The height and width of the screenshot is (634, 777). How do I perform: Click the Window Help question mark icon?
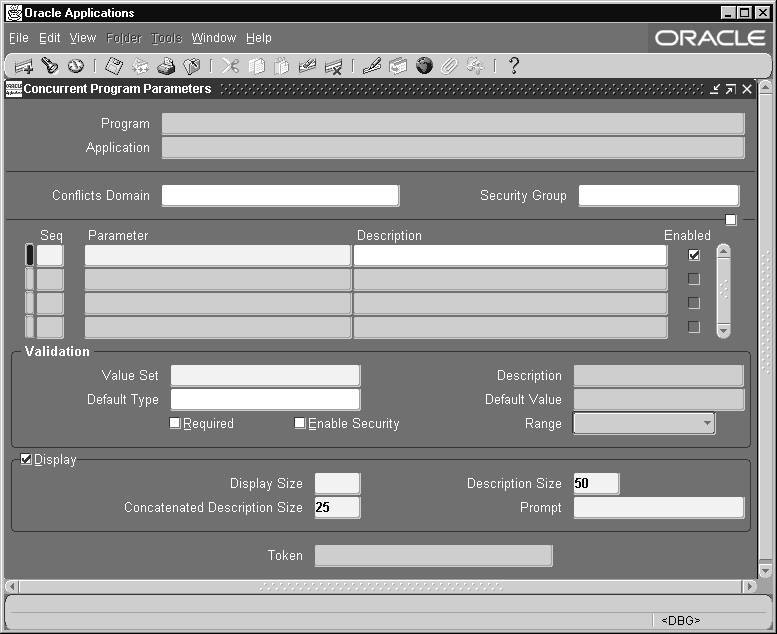click(x=514, y=66)
